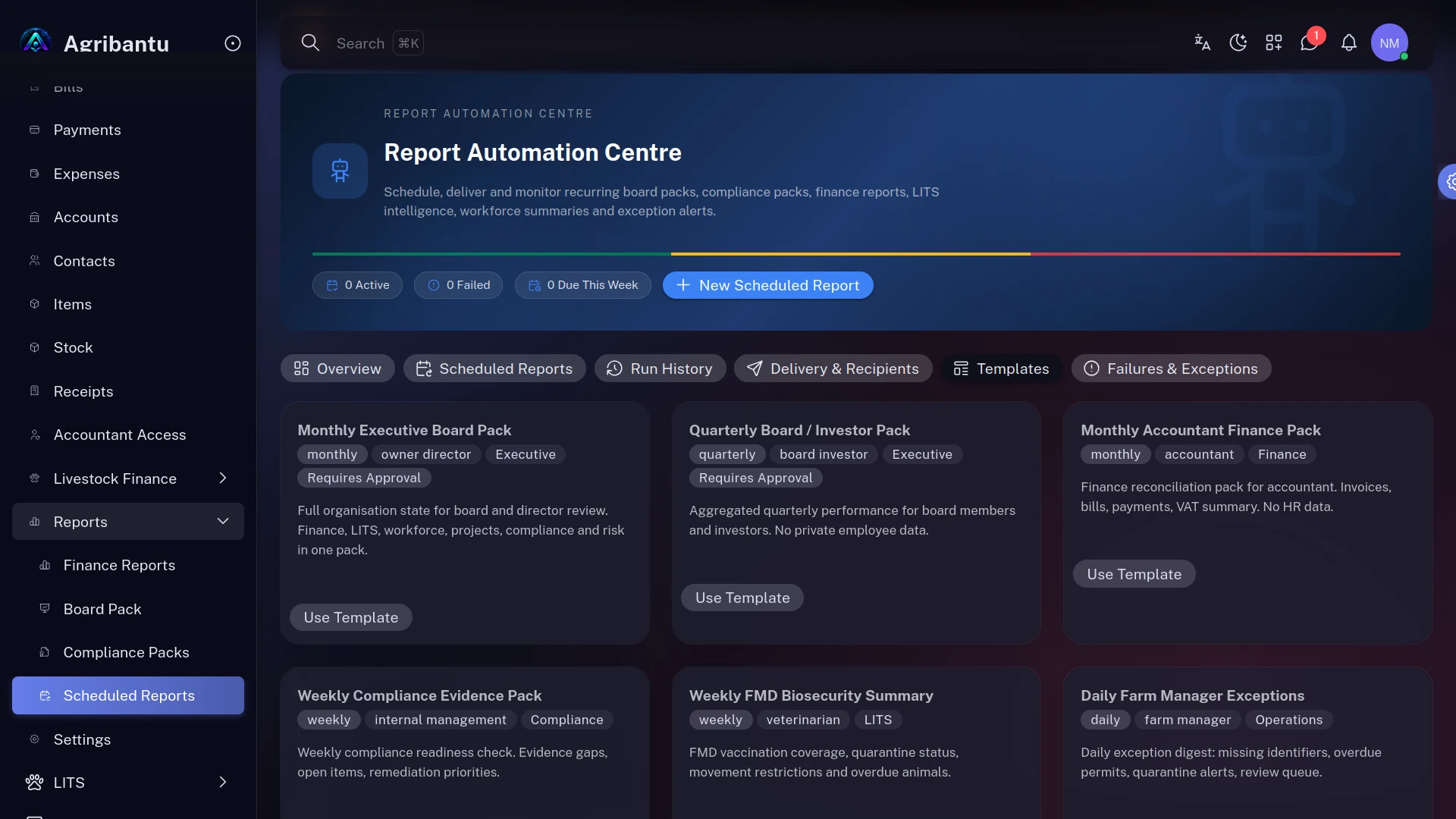Use Monthly Accountant Finance Pack template
Image resolution: width=1456 pixels, height=819 pixels.
coord(1134,574)
